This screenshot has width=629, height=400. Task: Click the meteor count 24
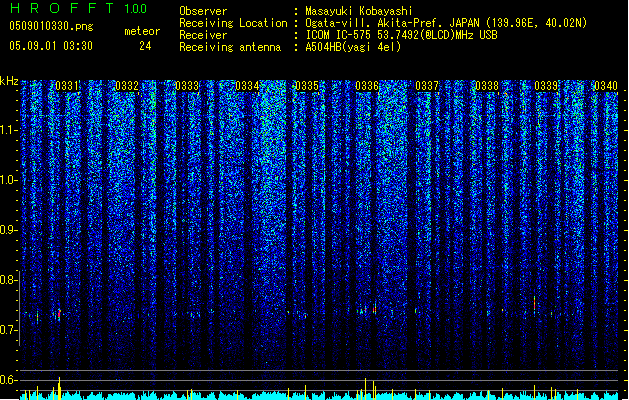pyautogui.click(x=145, y=46)
